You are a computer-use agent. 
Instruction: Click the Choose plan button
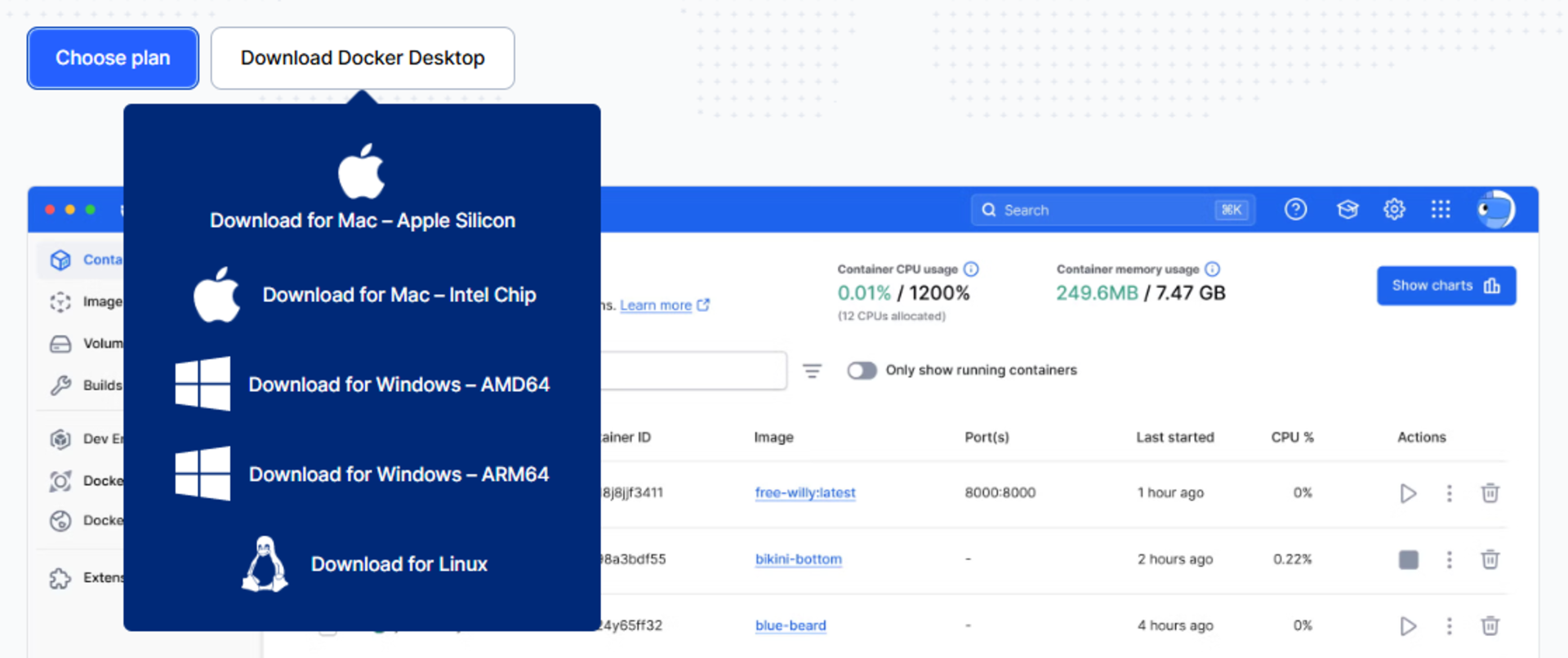113,58
